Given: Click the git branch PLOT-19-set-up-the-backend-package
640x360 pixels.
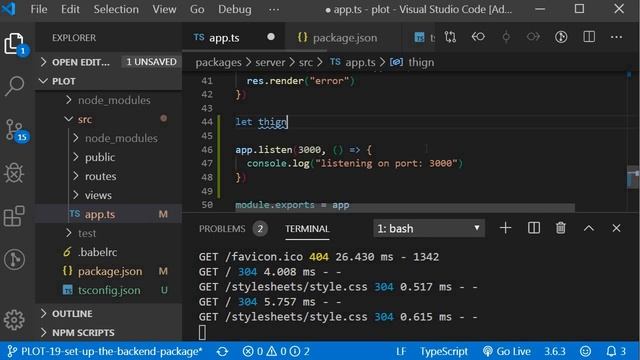Looking at the screenshot, I should pos(105,351).
